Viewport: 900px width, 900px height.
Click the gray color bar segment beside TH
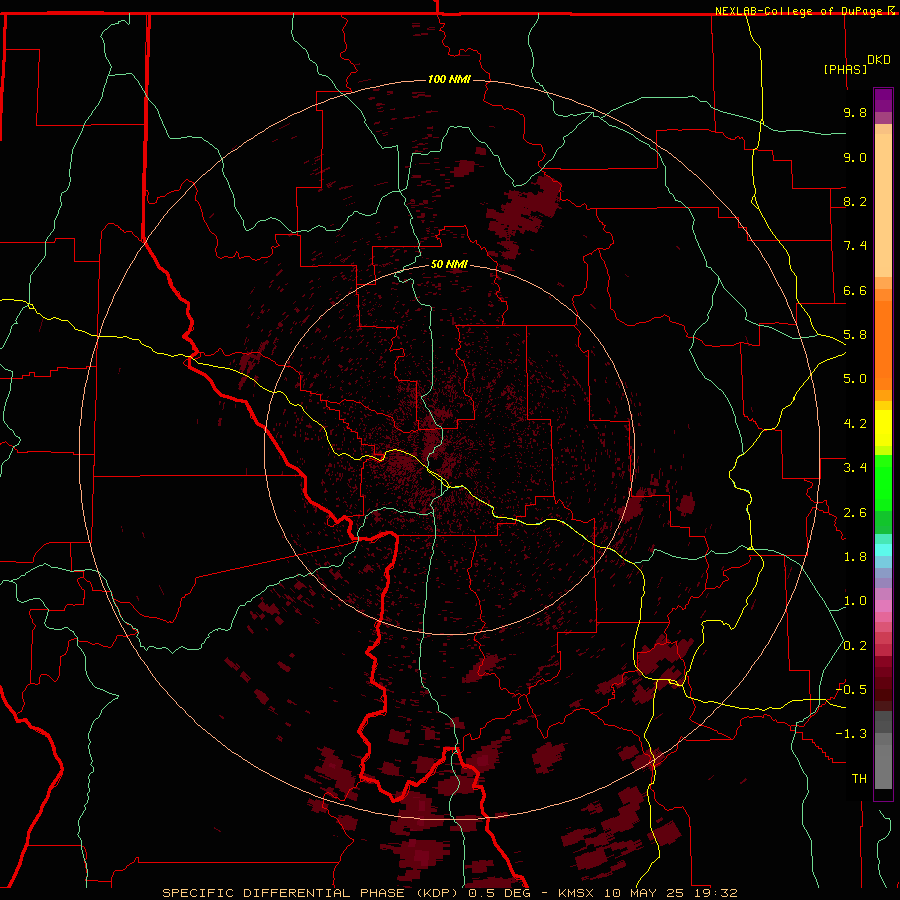[x=883, y=767]
